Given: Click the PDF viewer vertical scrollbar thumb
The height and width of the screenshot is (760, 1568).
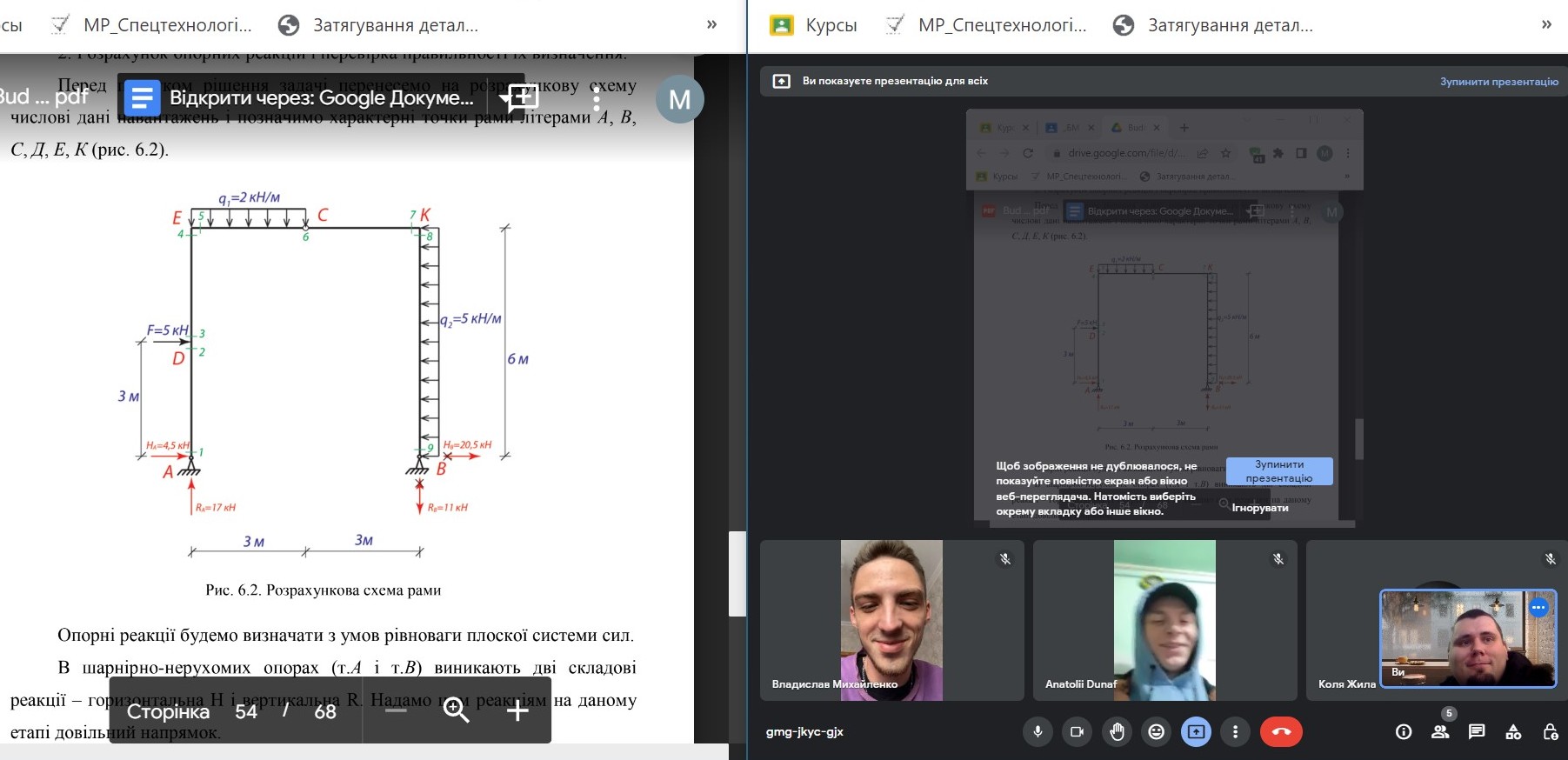Looking at the screenshot, I should point(737,574).
